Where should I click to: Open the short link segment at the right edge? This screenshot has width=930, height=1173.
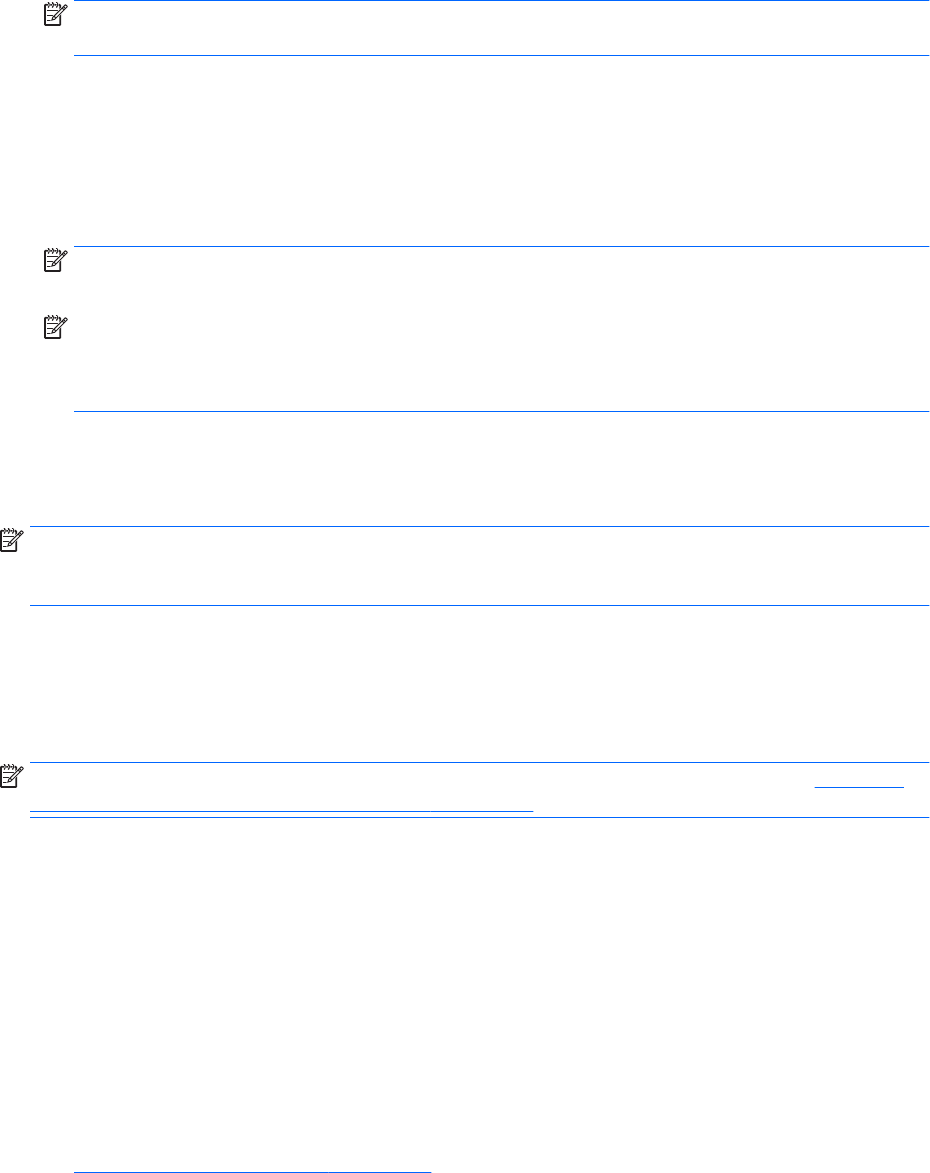860,783
